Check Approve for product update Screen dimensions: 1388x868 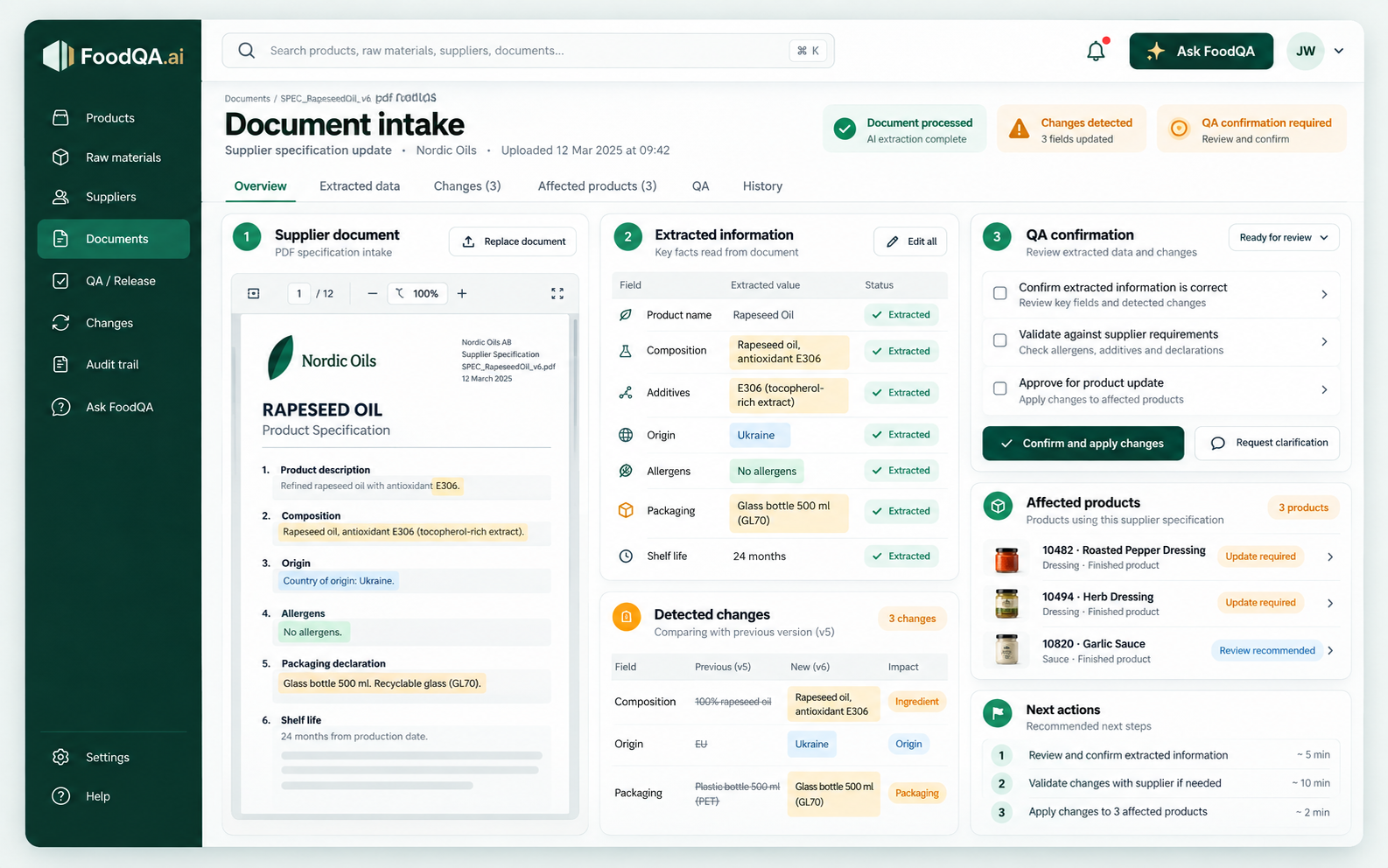(x=1000, y=388)
